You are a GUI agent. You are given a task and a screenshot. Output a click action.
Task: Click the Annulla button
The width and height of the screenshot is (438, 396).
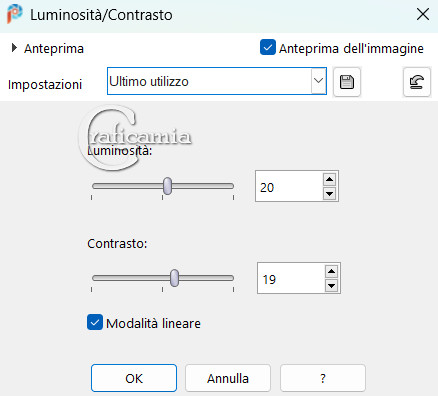228,378
